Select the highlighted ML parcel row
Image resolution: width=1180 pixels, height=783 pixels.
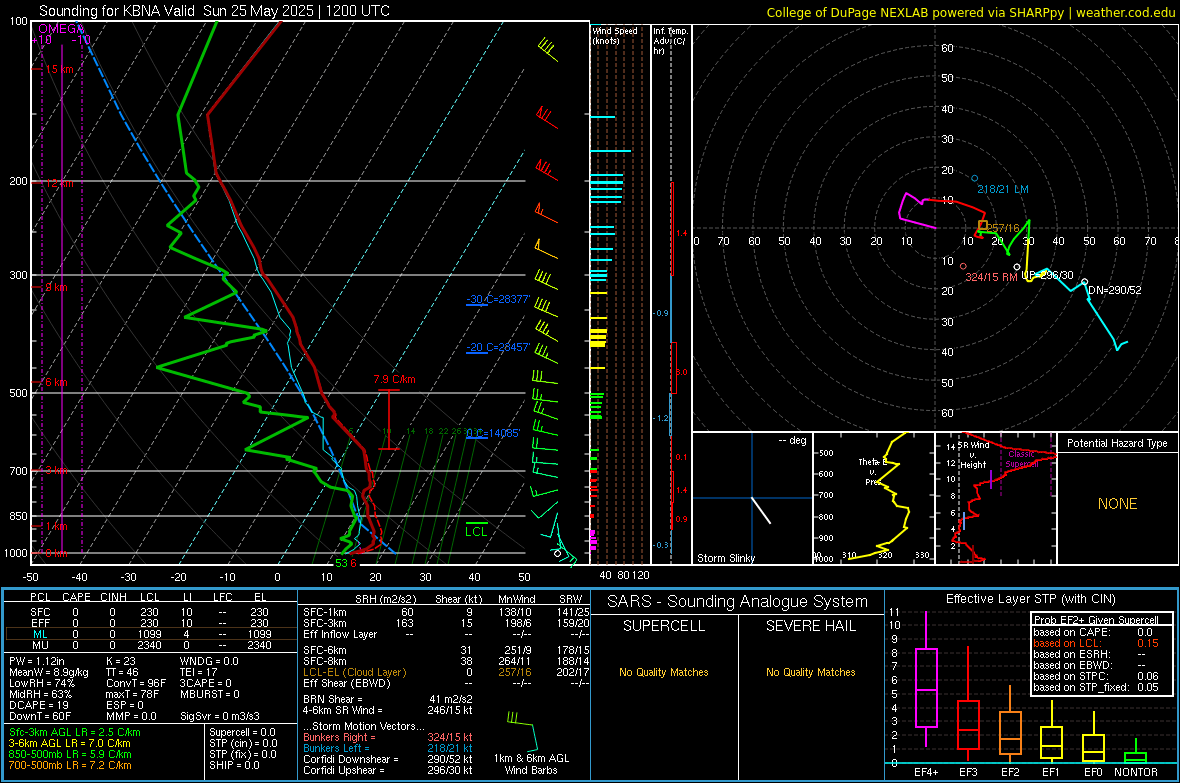click(x=151, y=635)
